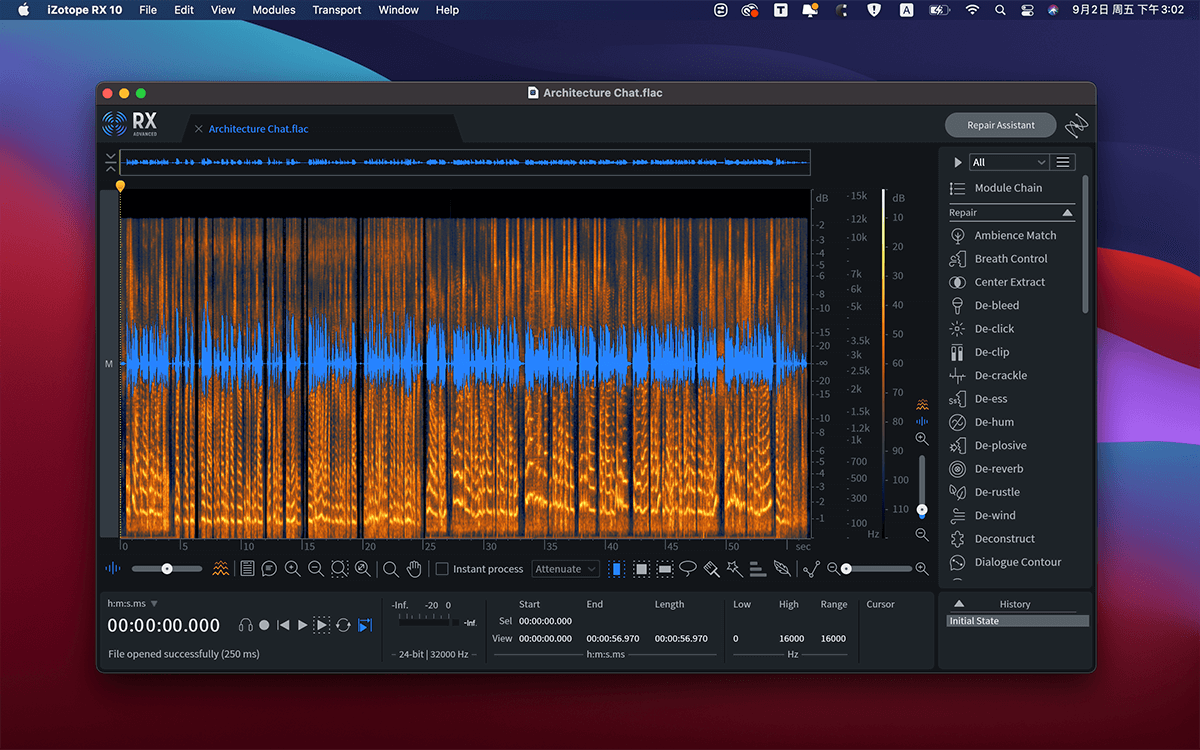1200x750 pixels.
Task: Collapse the Repair module category
Action: tap(1067, 213)
